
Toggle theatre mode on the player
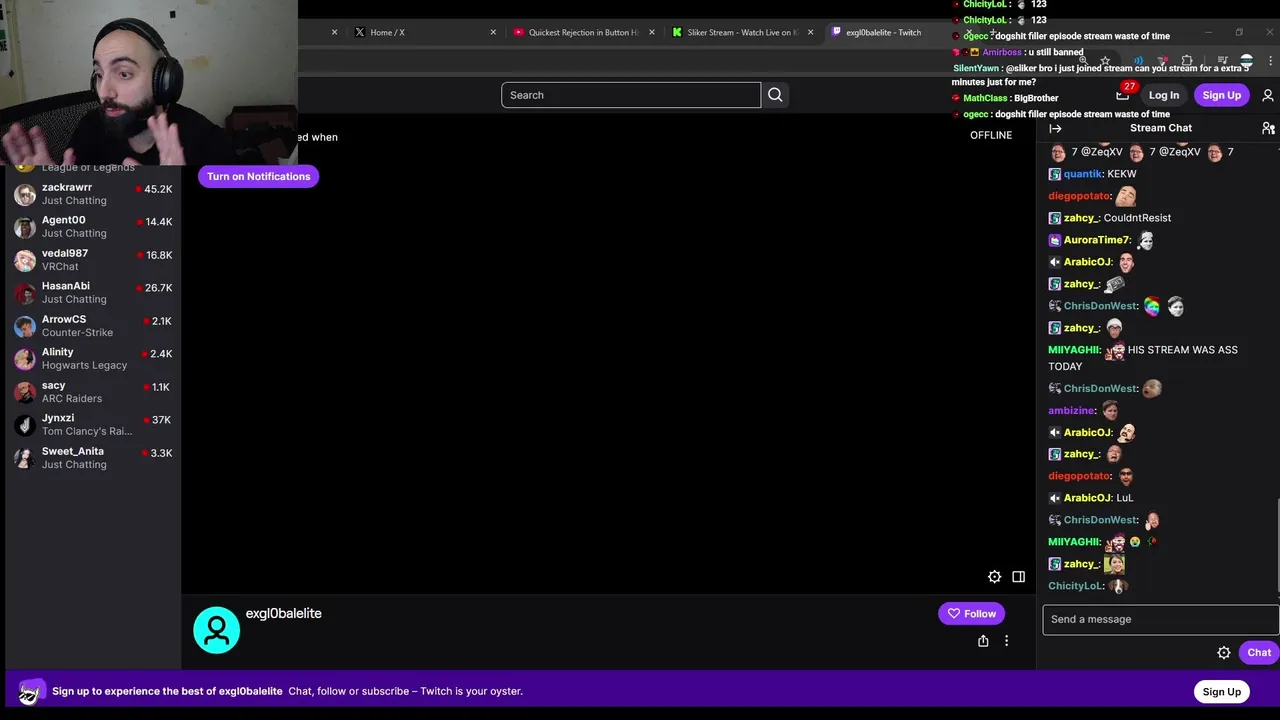1018,577
